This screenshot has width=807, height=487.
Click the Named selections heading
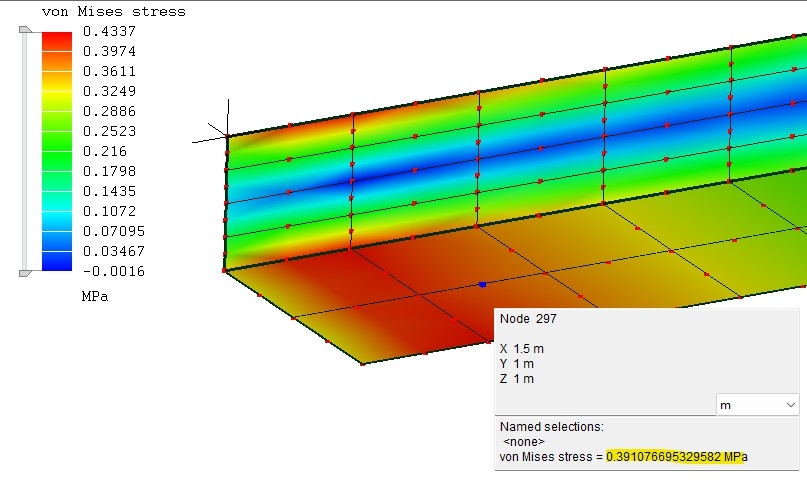point(551,426)
